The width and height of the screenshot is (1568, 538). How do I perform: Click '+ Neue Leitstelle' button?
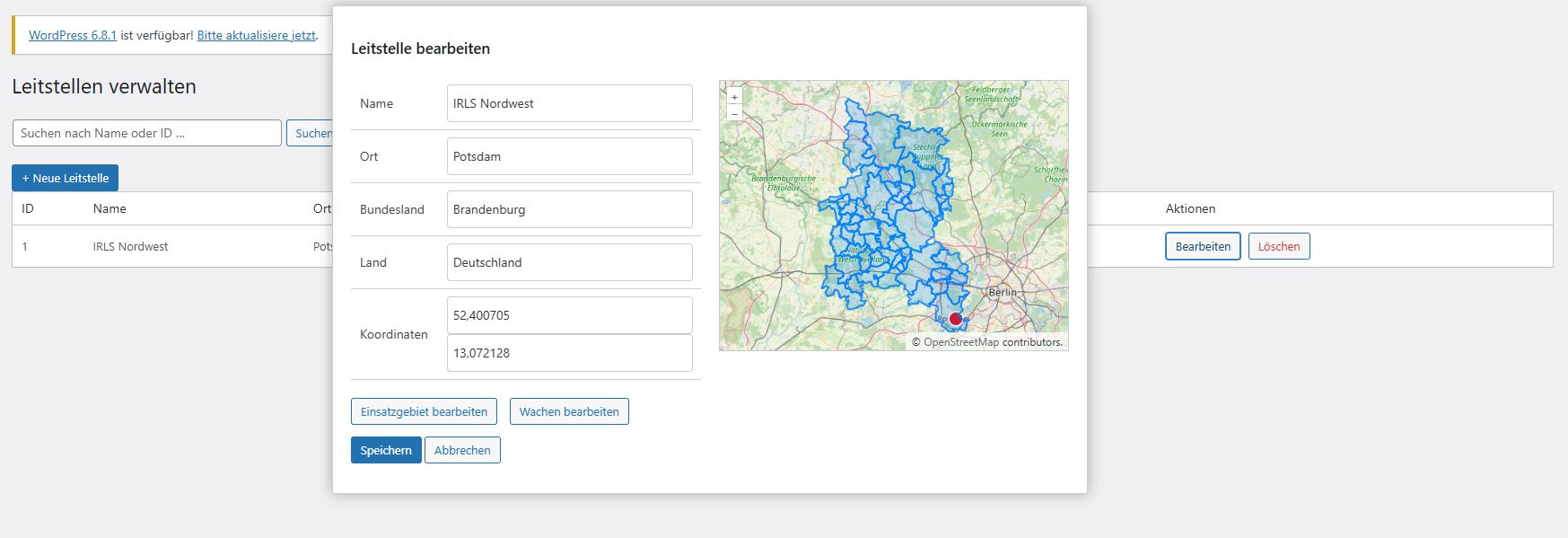pyautogui.click(x=65, y=178)
